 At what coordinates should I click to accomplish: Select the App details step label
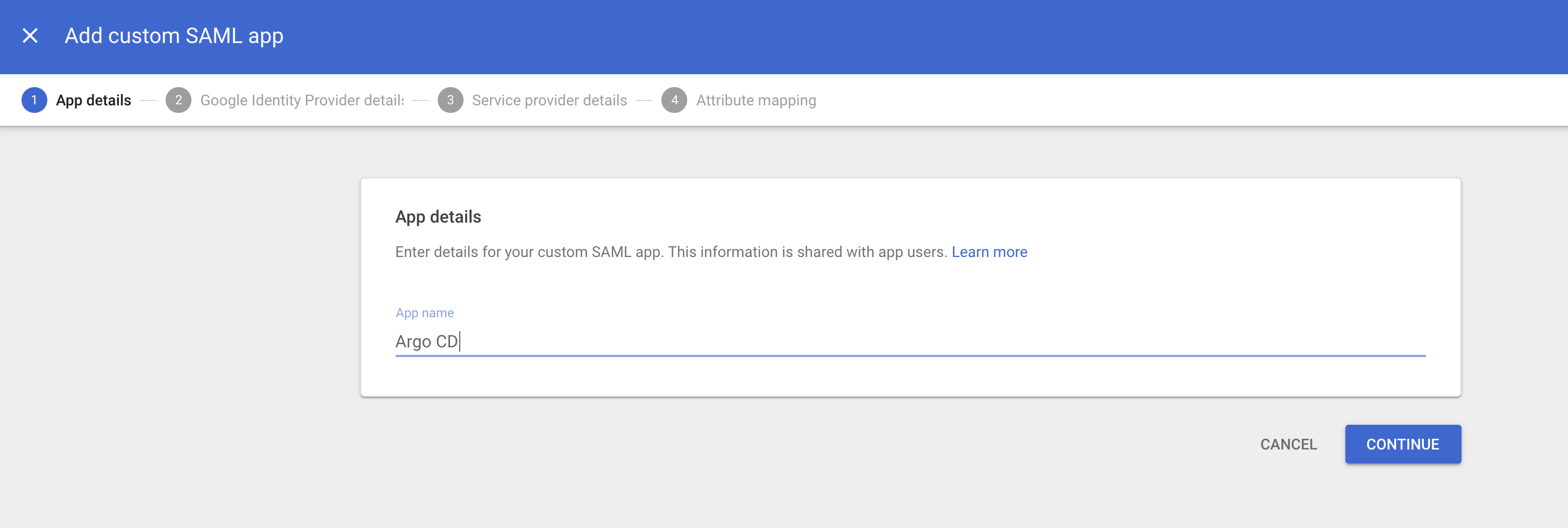[x=93, y=101]
